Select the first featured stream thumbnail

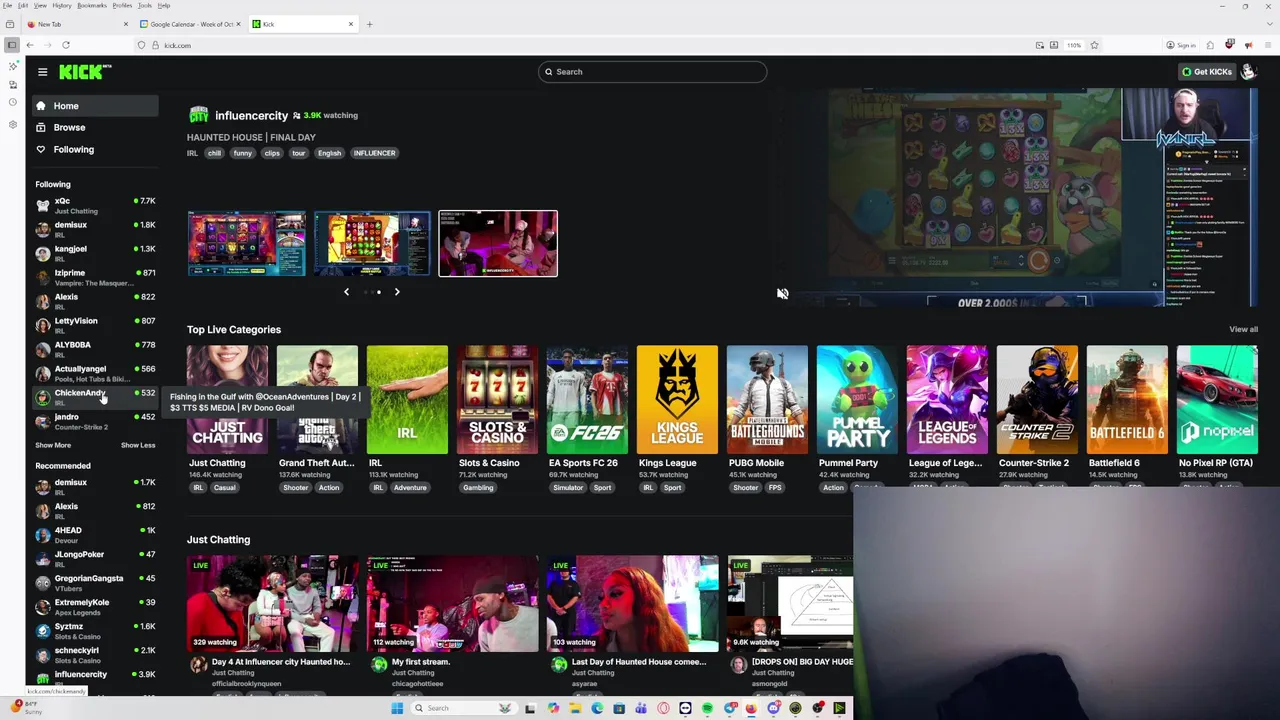tap(246, 243)
